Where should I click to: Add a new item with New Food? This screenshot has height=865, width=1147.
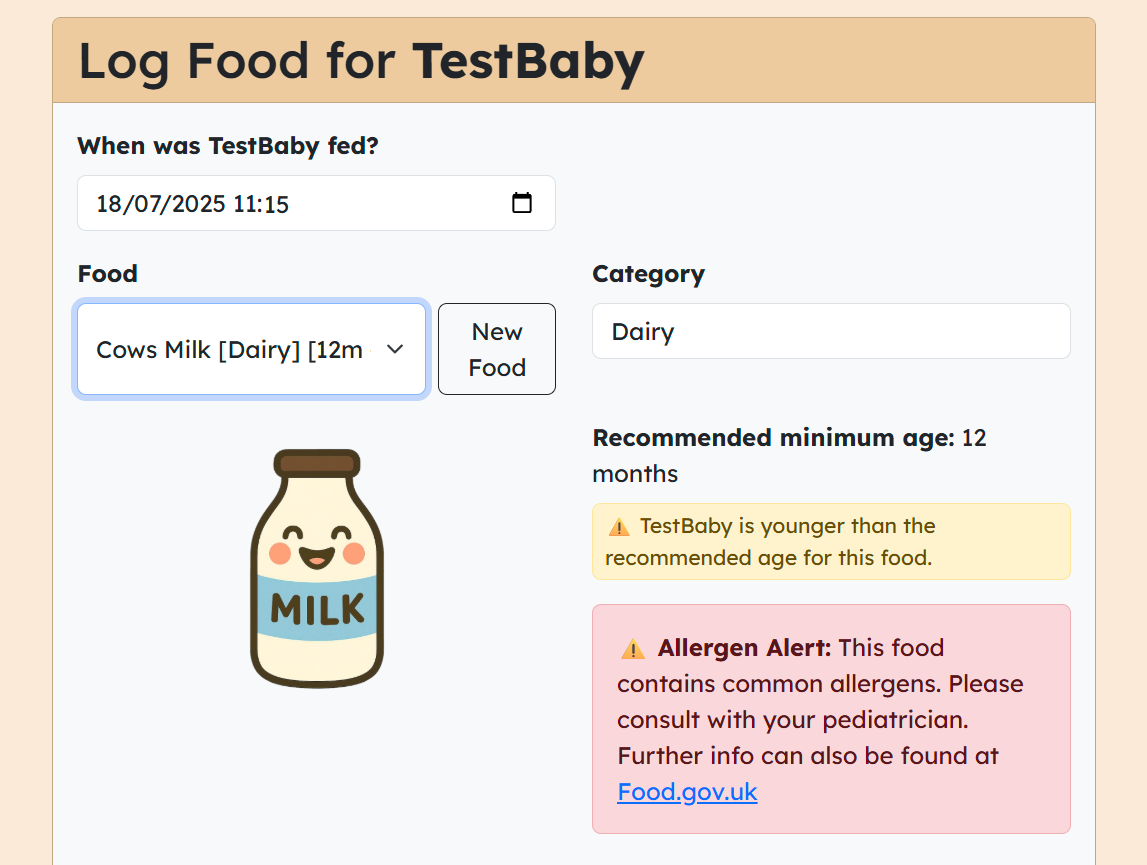[x=497, y=349]
